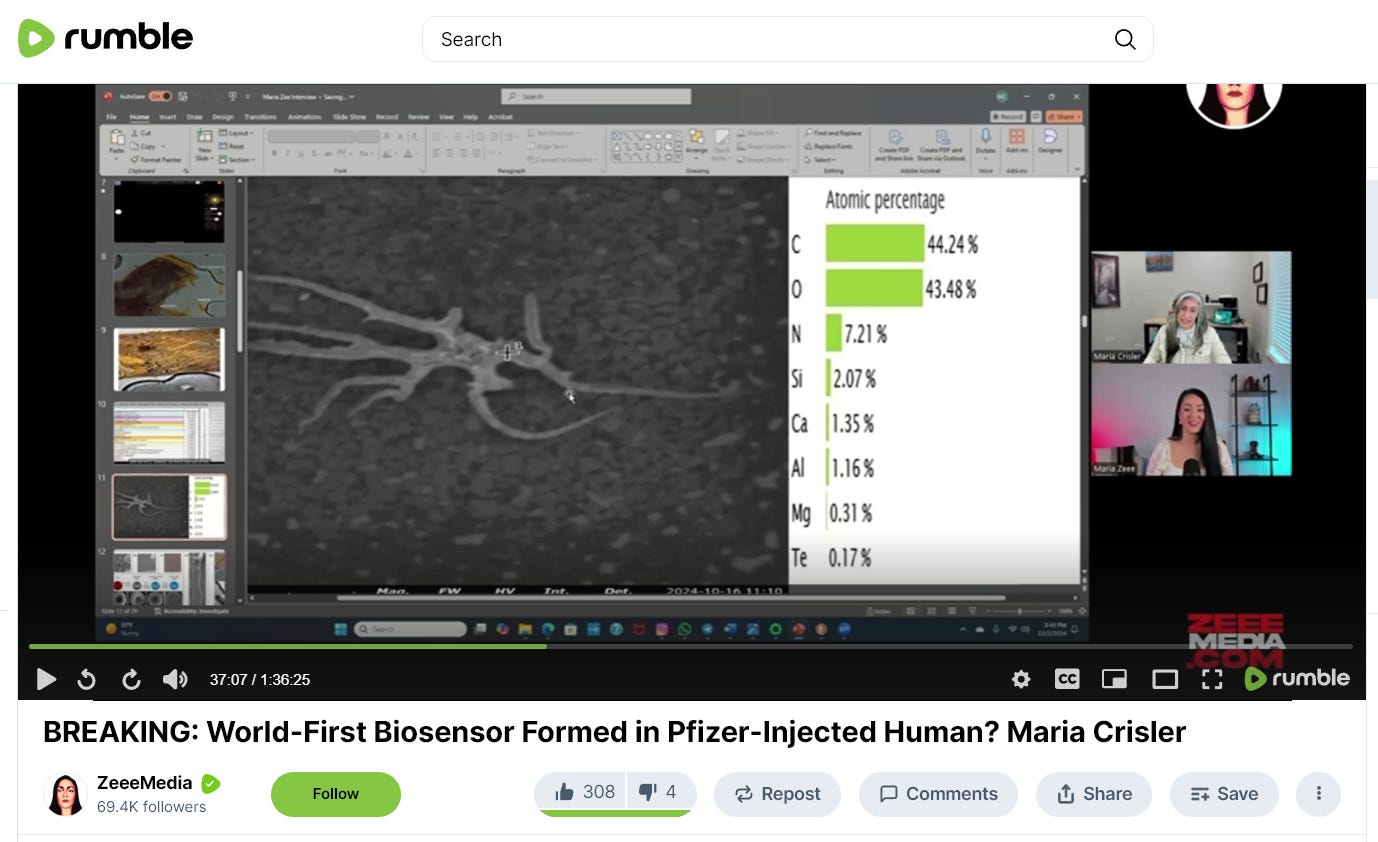Follow the ZeeeMedia channel
Screen dimensions: 1378x842
(336, 794)
